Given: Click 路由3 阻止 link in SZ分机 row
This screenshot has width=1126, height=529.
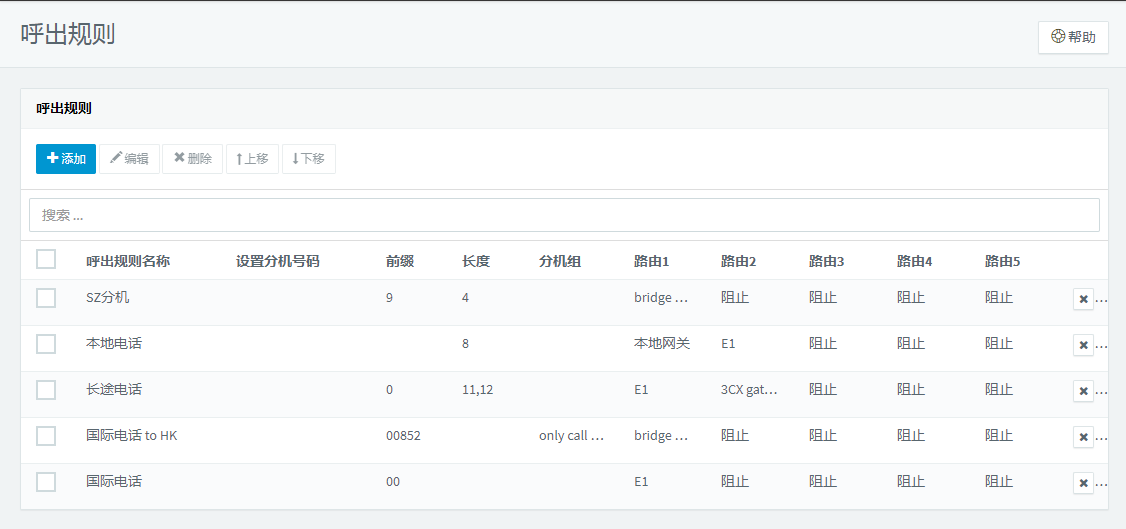Looking at the screenshot, I should [823, 297].
